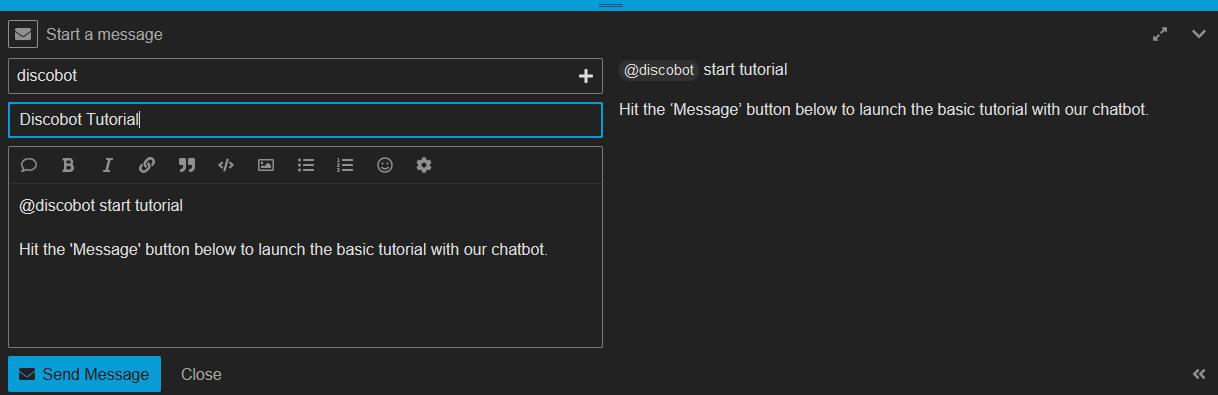Click '@discobot start tutorial' line in the editor
This screenshot has width=1218, height=395.
(x=101, y=205)
